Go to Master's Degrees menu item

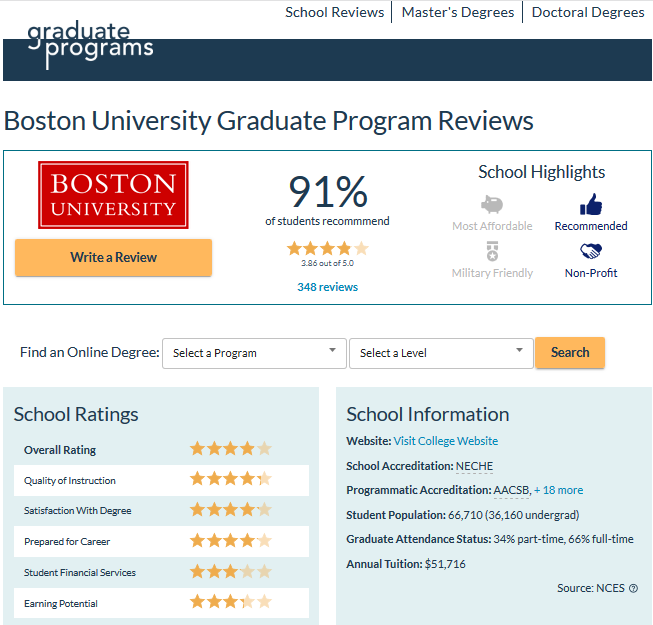(458, 12)
